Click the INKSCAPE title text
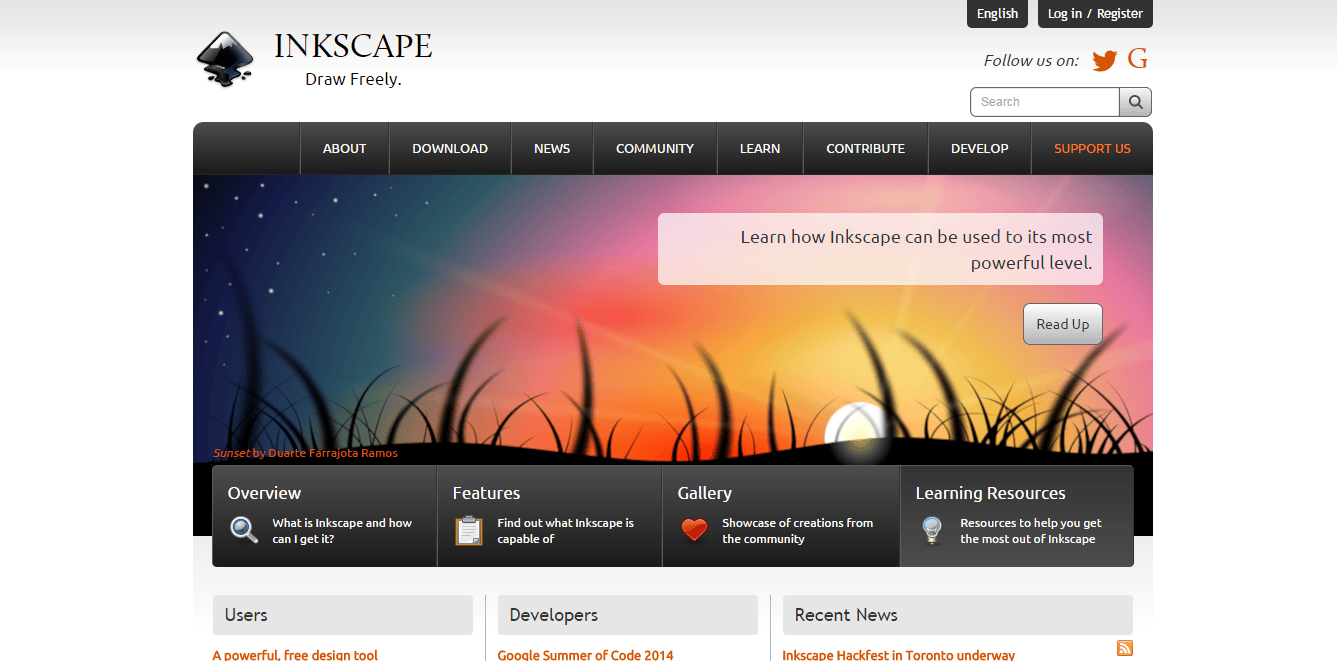Viewport: 1337px width, 661px height. click(x=353, y=46)
